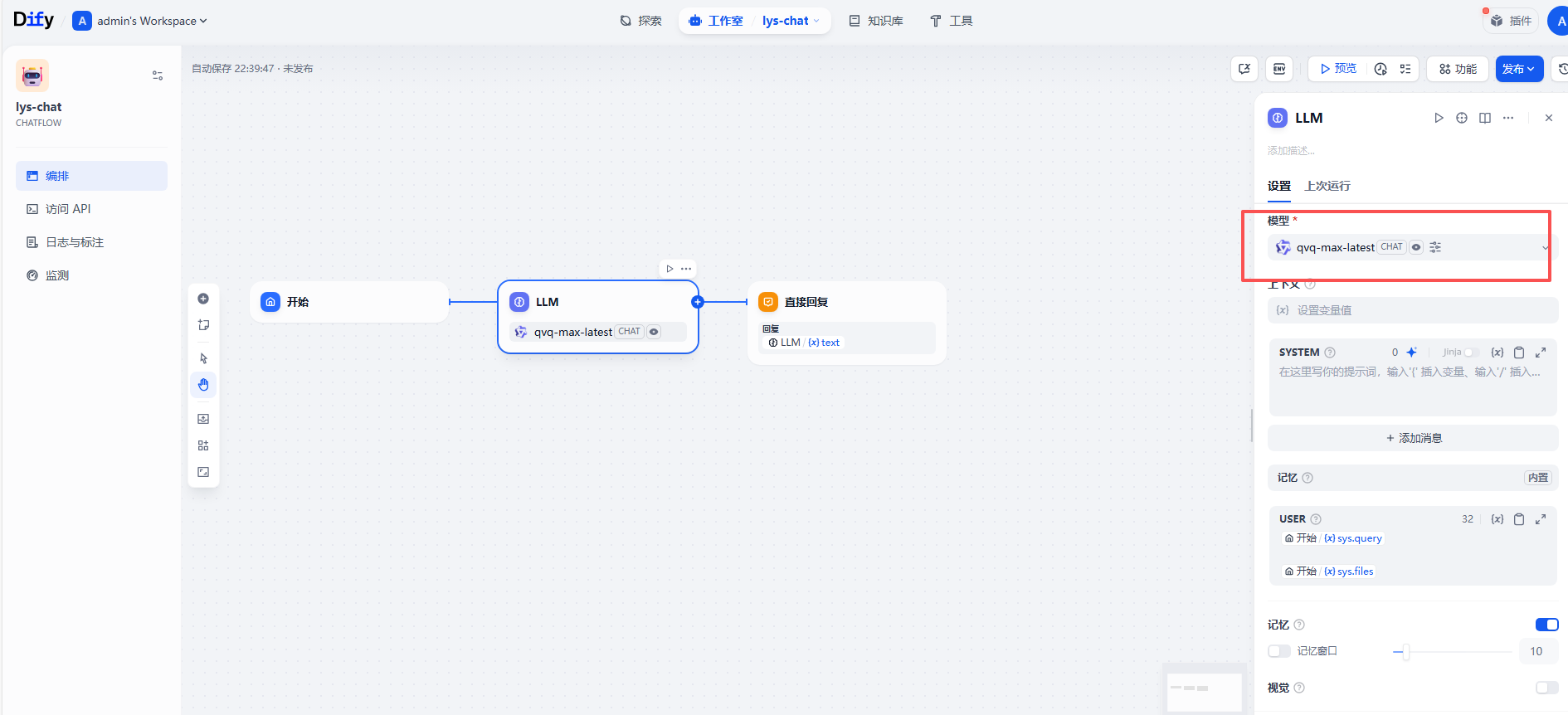
Task: Open 工具 in top navigation
Action: pos(952,21)
